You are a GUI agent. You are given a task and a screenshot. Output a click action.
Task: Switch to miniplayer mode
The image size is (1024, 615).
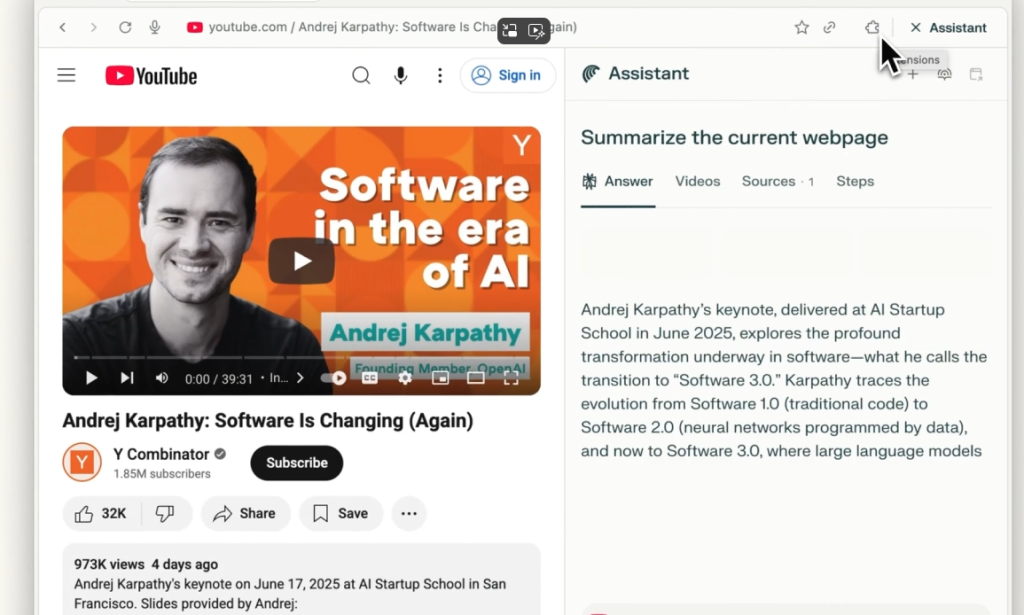(440, 378)
